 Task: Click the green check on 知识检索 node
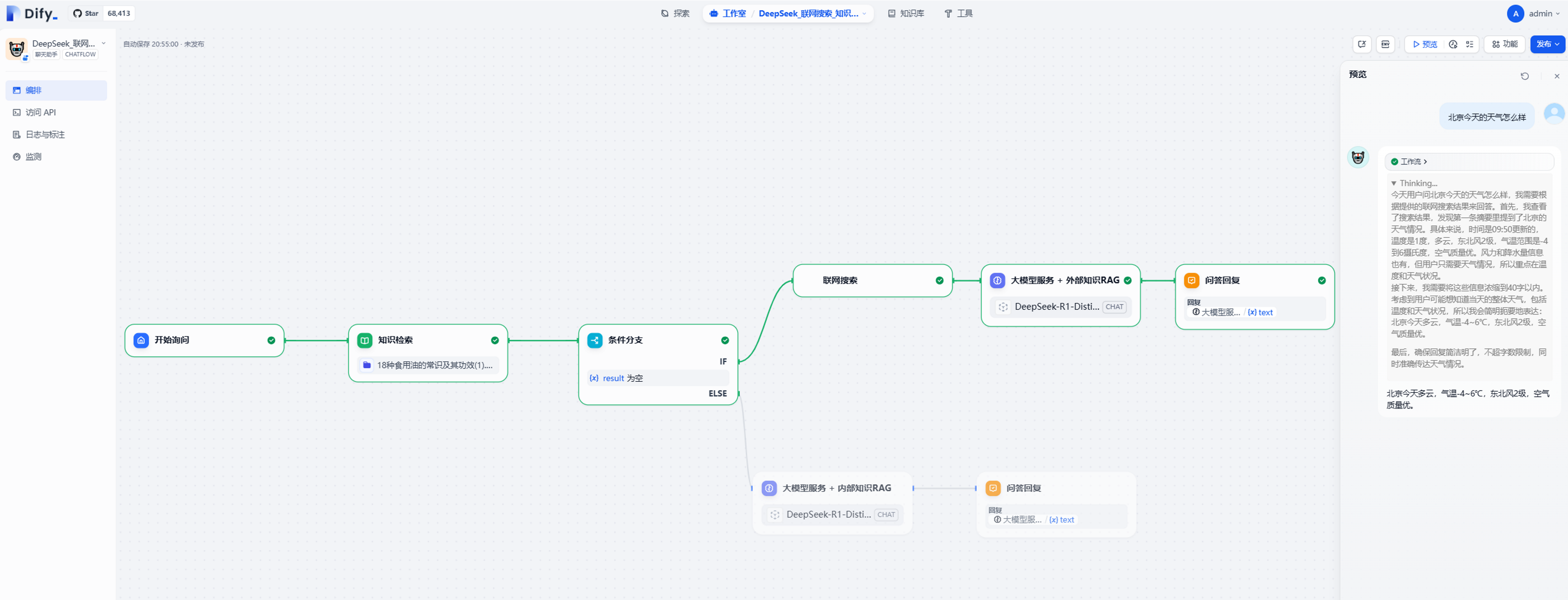click(495, 340)
